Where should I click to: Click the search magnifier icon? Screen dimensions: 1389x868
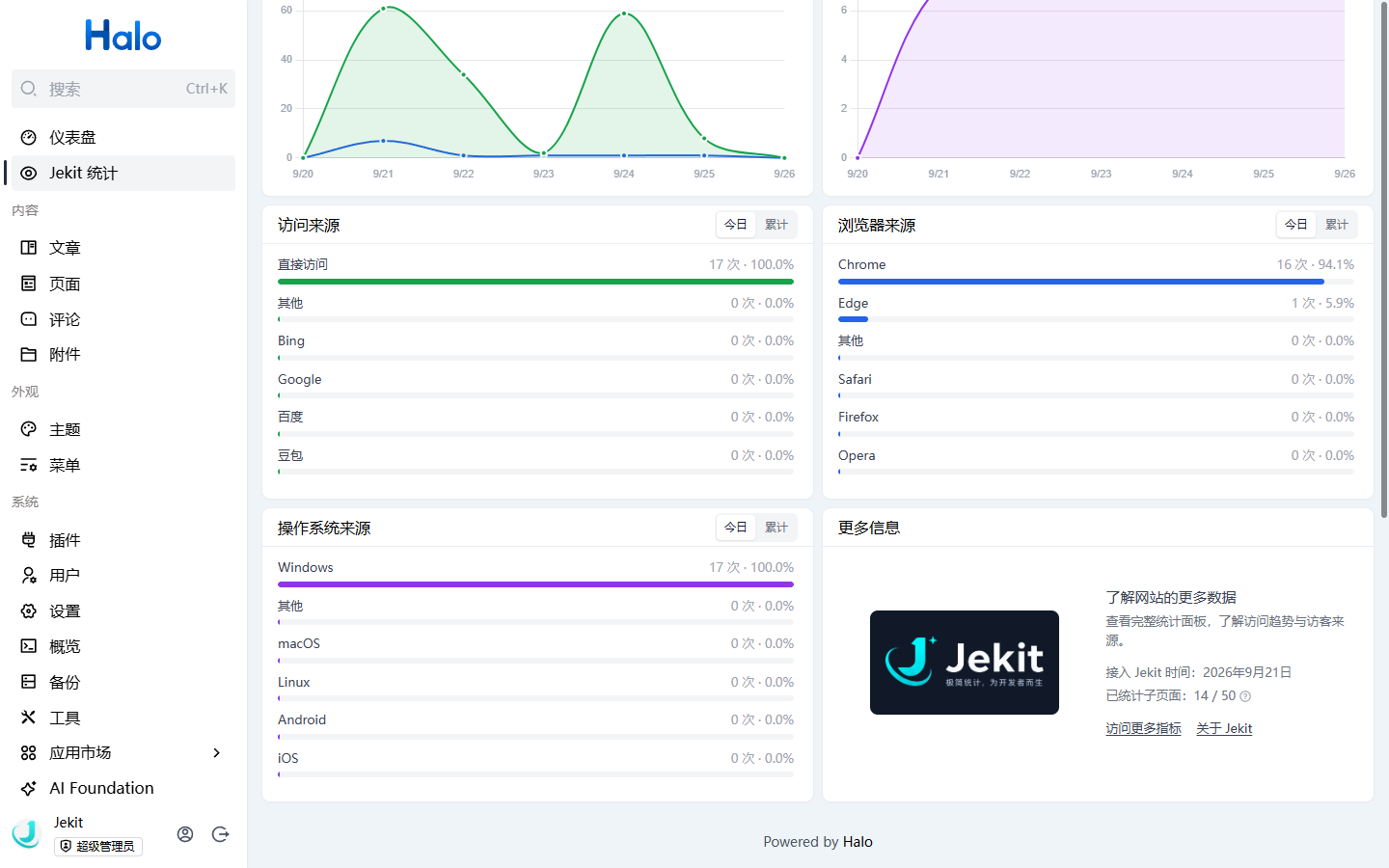point(29,89)
